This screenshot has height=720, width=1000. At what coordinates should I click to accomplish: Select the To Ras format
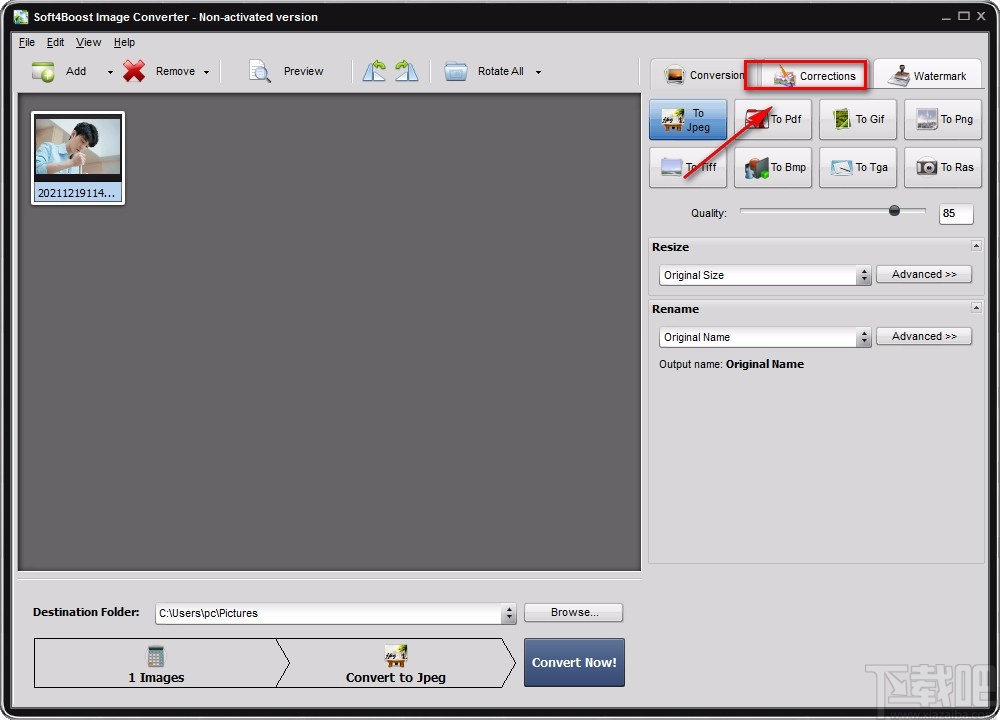[943, 167]
